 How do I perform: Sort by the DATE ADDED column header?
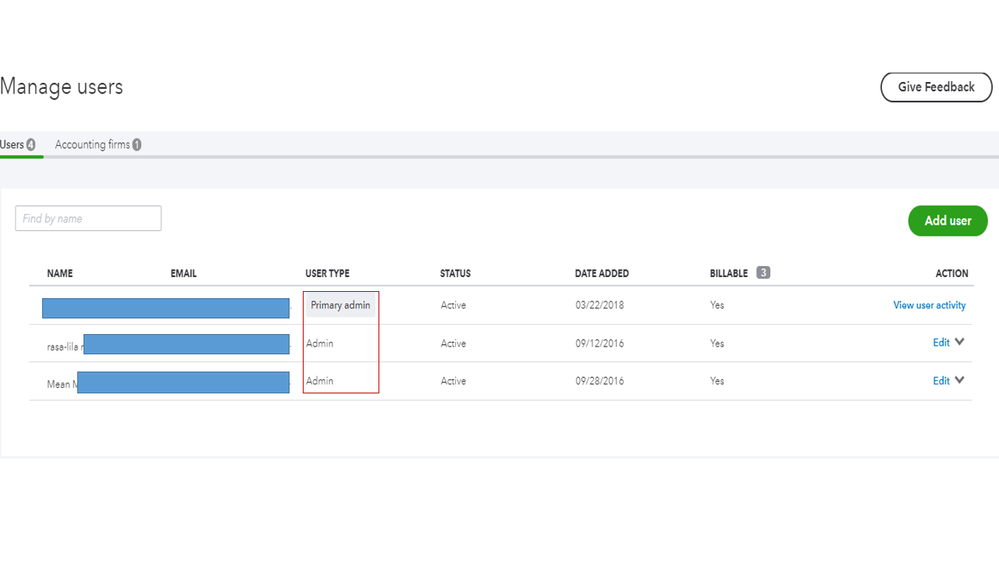[x=601, y=273]
